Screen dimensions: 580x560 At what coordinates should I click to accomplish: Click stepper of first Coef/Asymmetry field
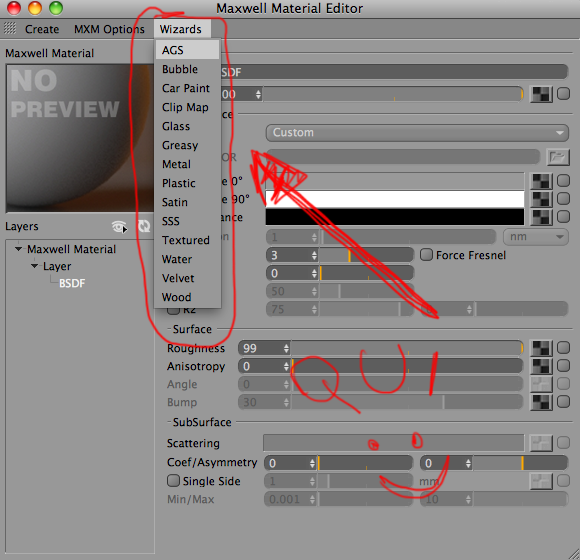(x=312, y=463)
